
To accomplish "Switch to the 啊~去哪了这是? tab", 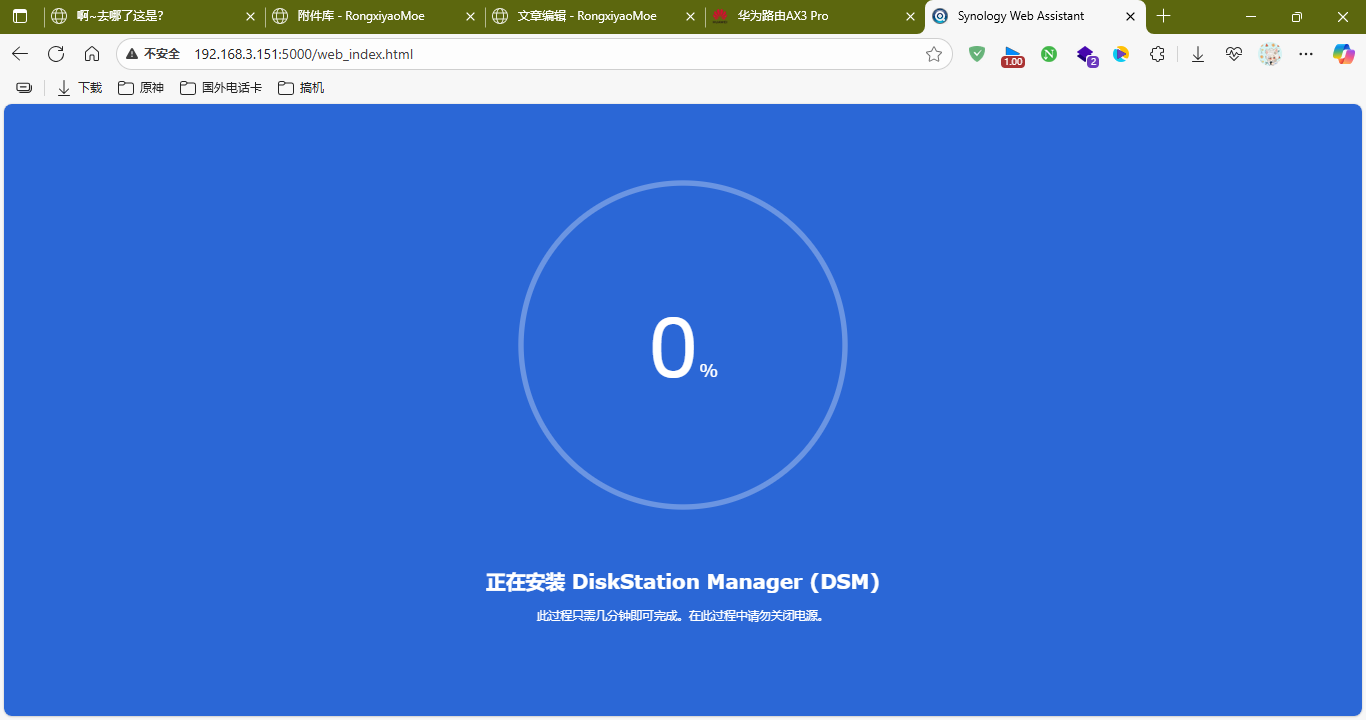I will [x=153, y=16].
